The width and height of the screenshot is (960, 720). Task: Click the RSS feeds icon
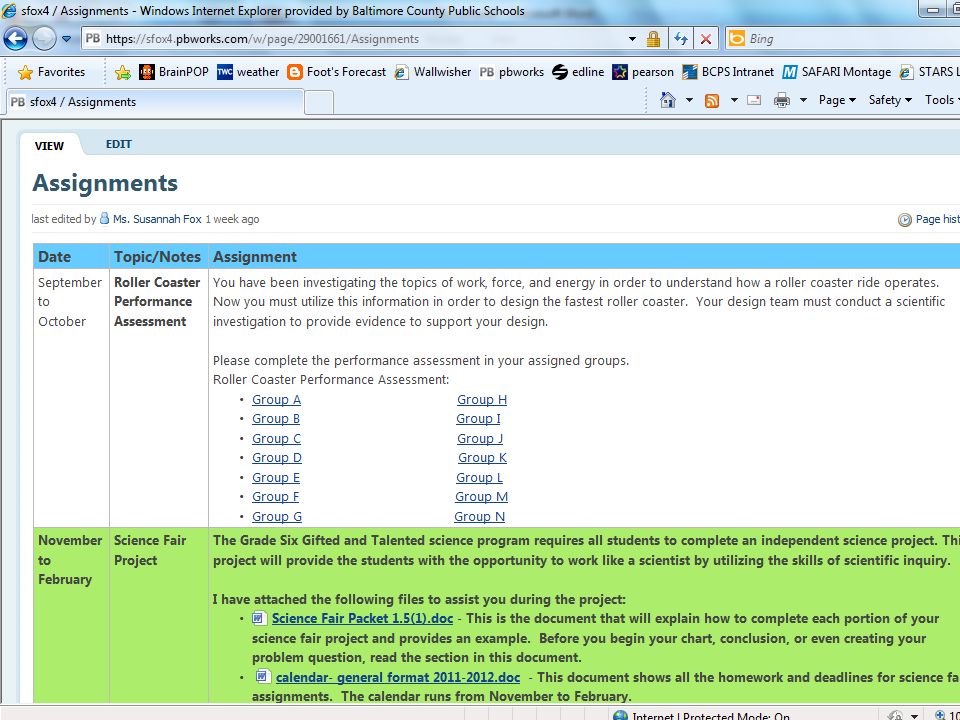point(712,100)
